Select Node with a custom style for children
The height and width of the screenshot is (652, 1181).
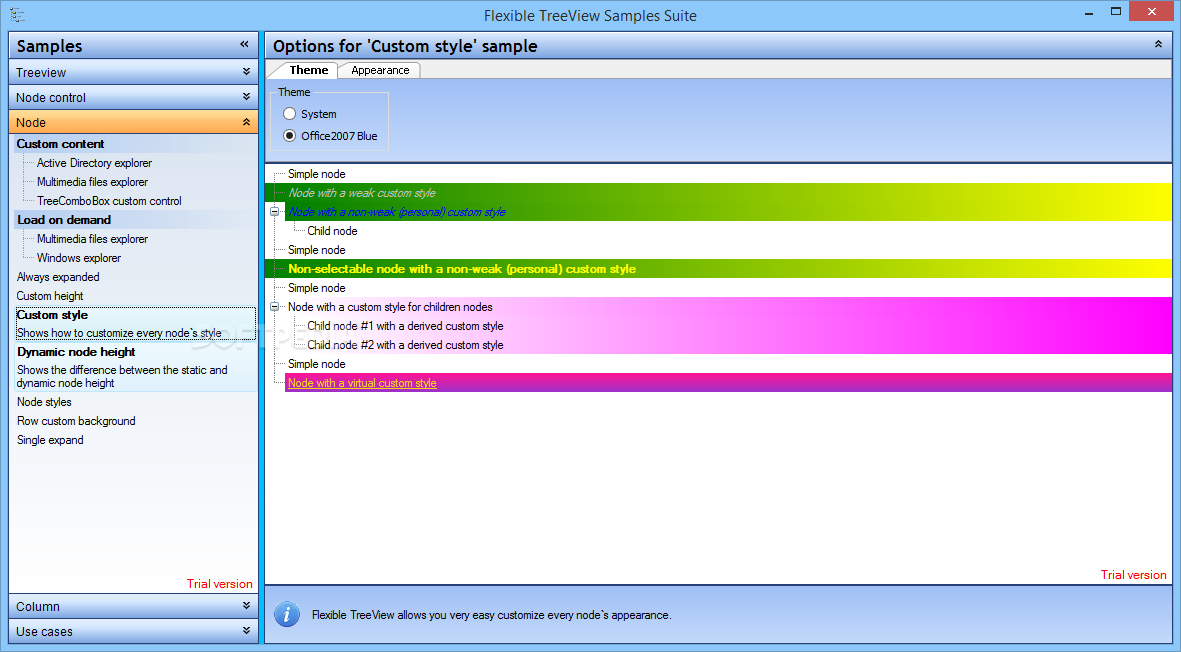click(390, 306)
